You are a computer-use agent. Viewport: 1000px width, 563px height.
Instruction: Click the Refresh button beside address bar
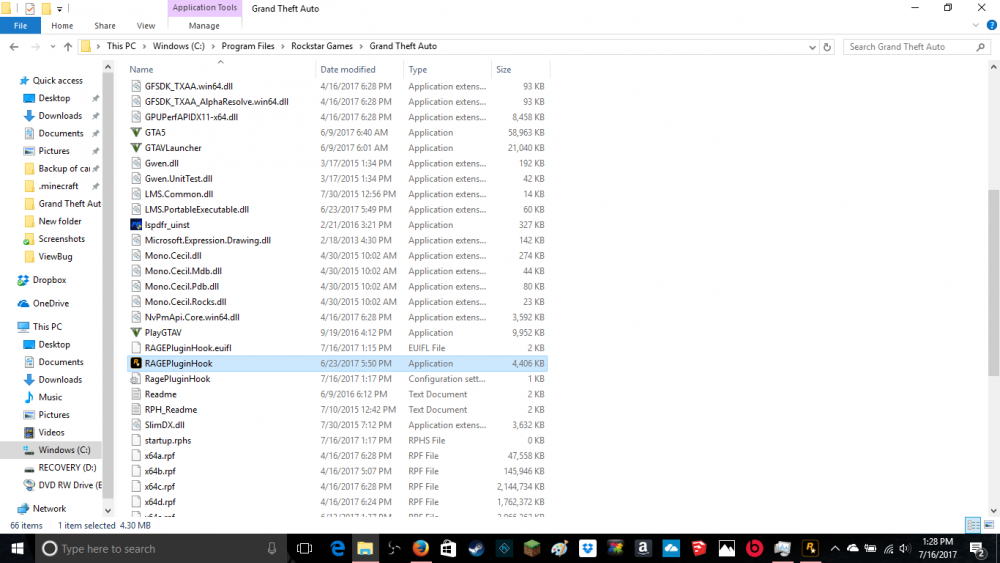[x=827, y=47]
